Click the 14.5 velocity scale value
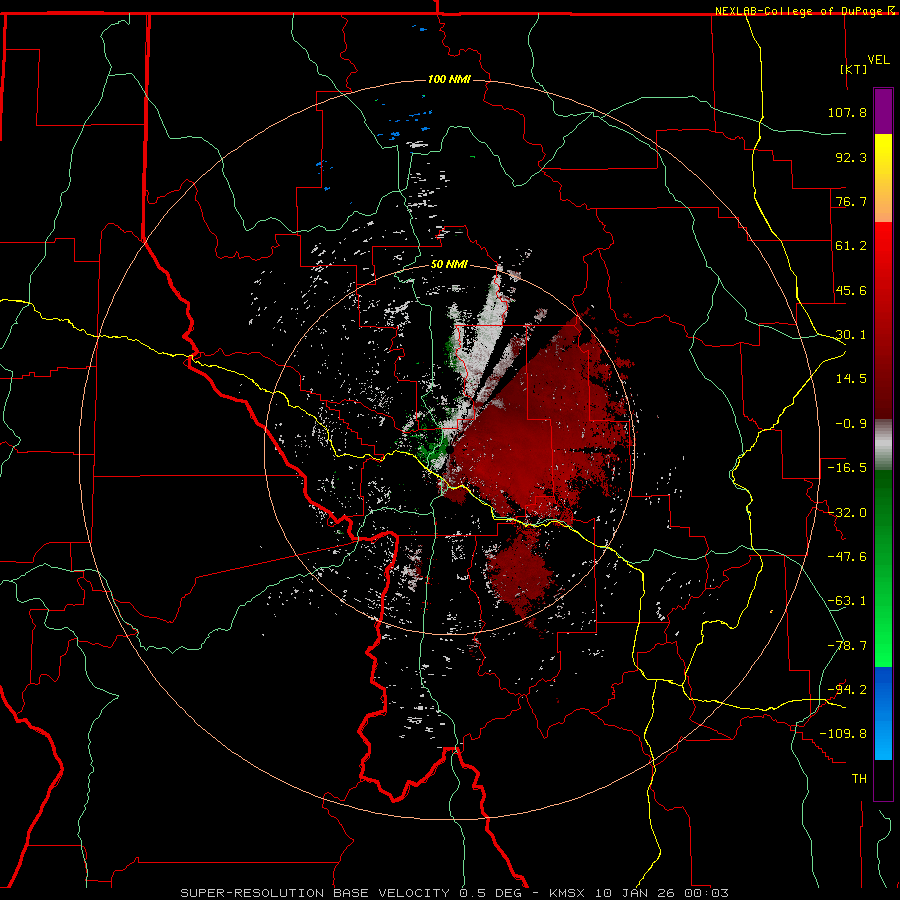 pos(851,379)
